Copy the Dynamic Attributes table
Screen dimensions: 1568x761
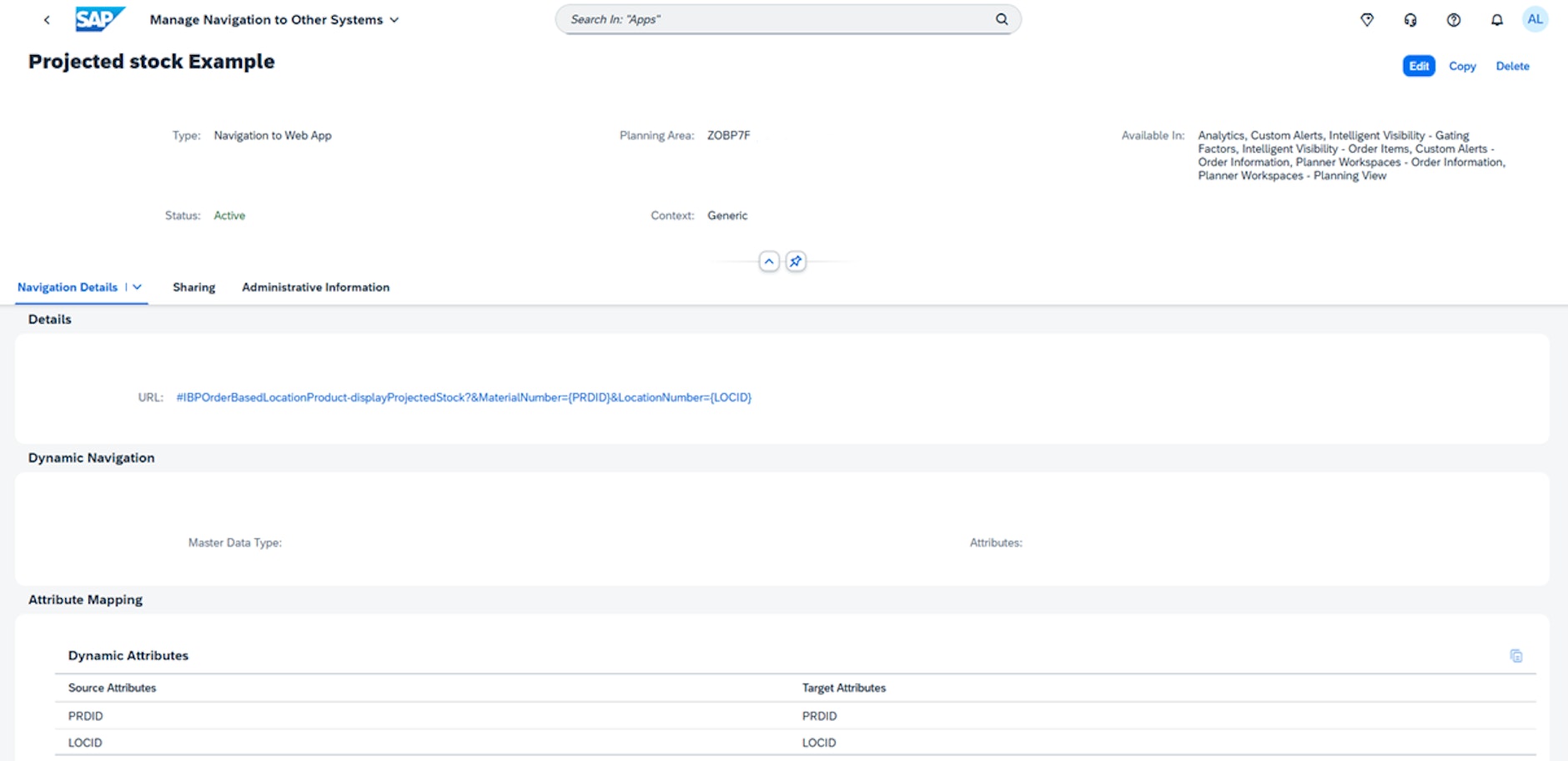[x=1515, y=656]
